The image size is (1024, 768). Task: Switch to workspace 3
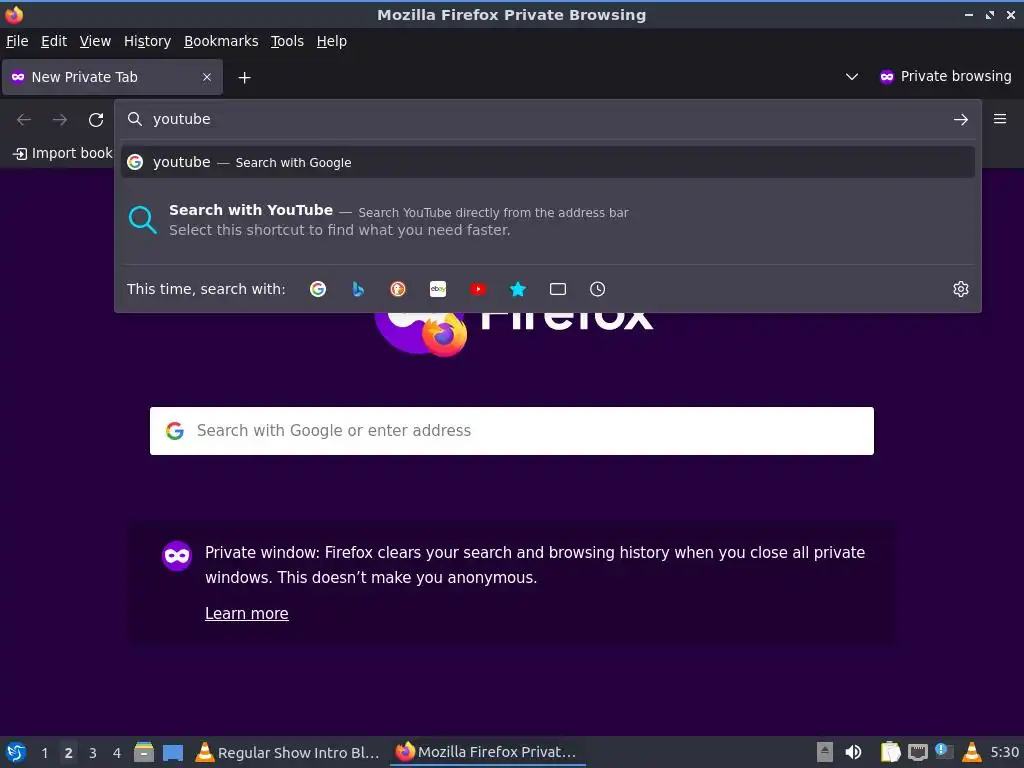coord(93,753)
